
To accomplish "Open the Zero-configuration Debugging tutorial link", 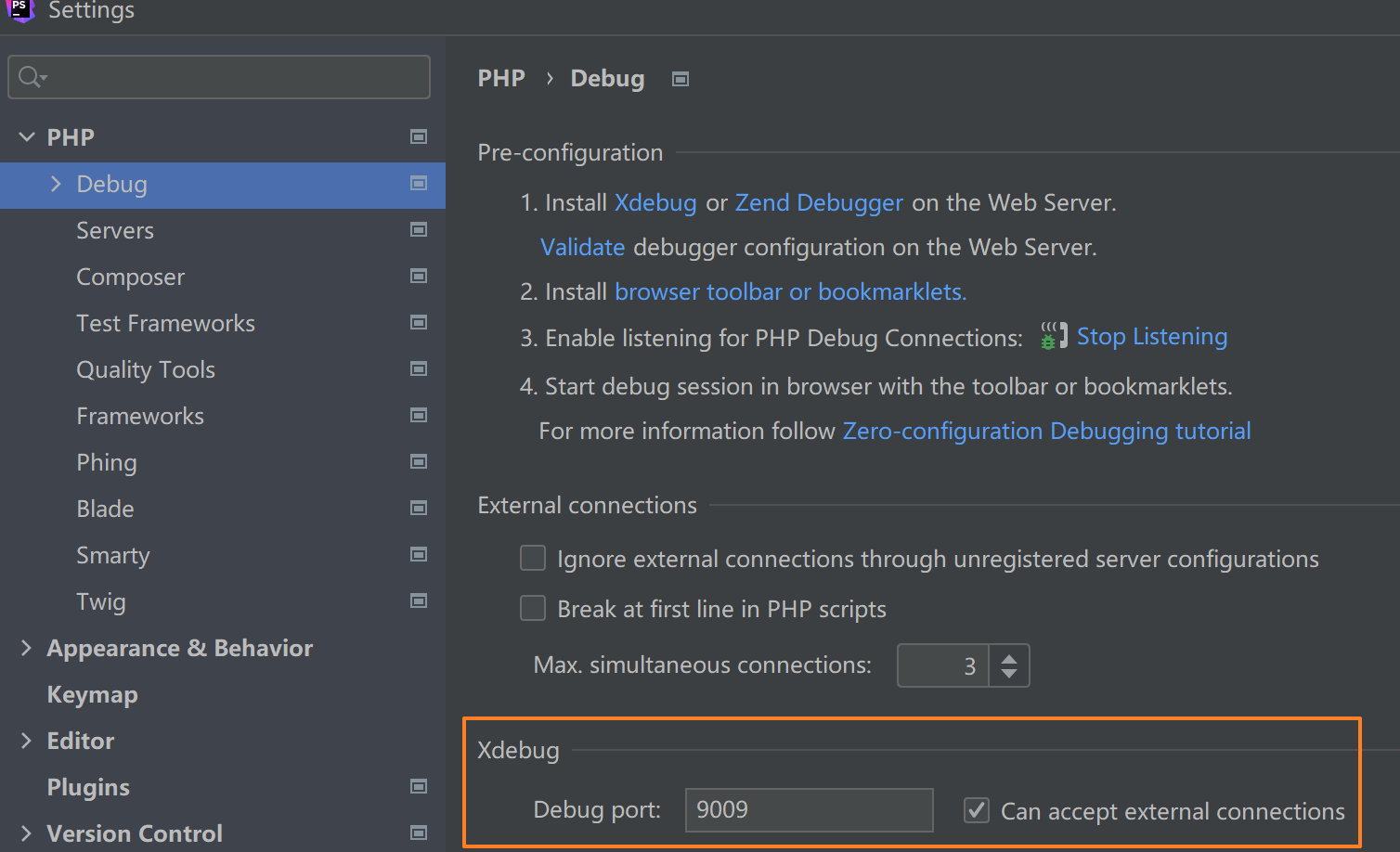I will (1046, 431).
